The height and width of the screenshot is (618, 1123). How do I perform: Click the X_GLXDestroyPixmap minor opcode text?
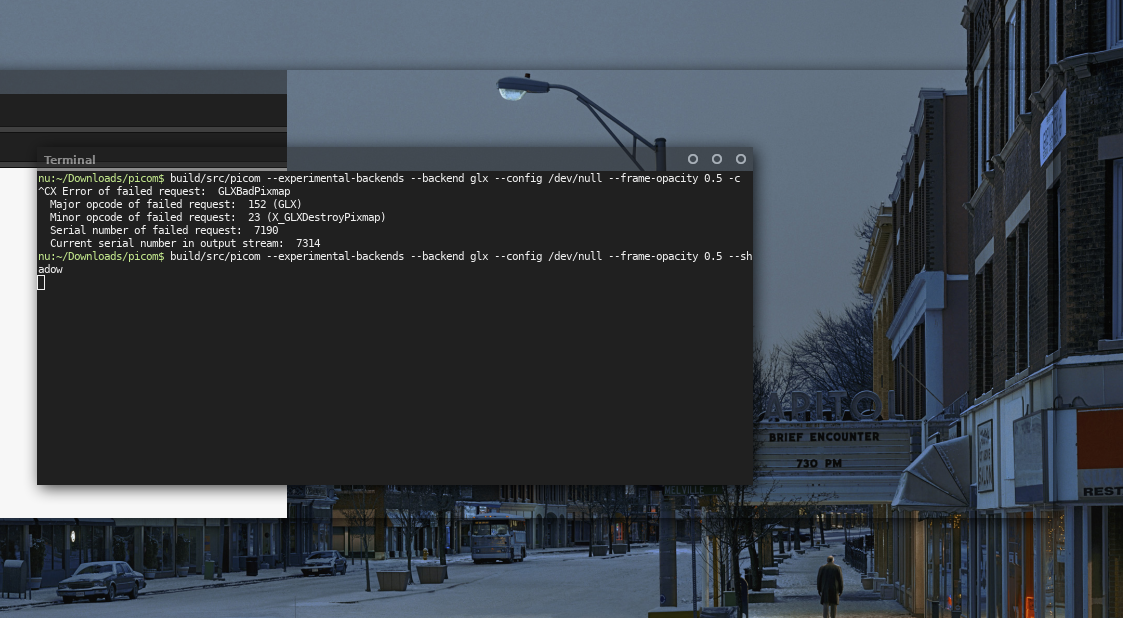(328, 217)
